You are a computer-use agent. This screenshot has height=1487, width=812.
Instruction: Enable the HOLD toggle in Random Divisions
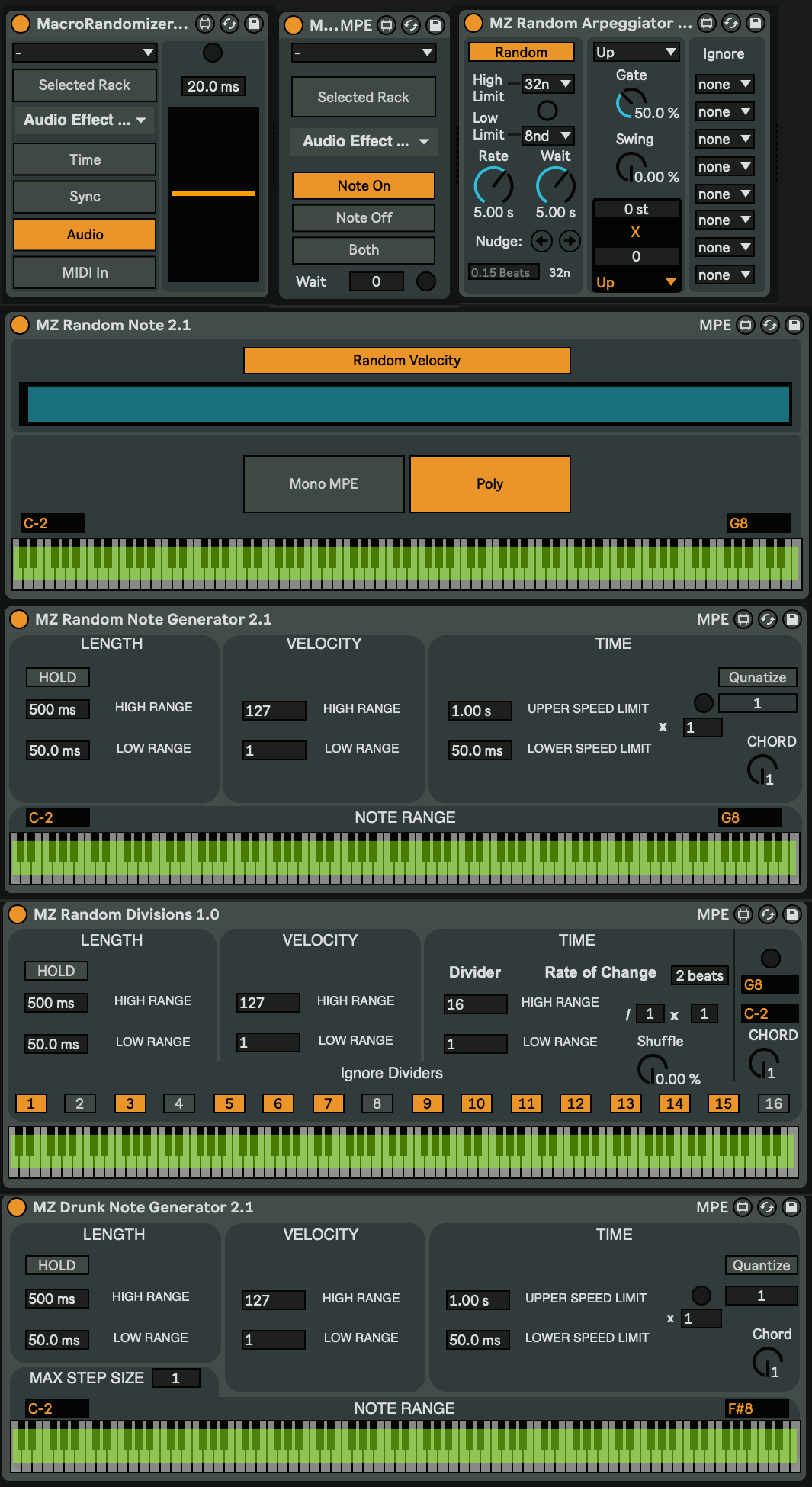click(x=56, y=971)
